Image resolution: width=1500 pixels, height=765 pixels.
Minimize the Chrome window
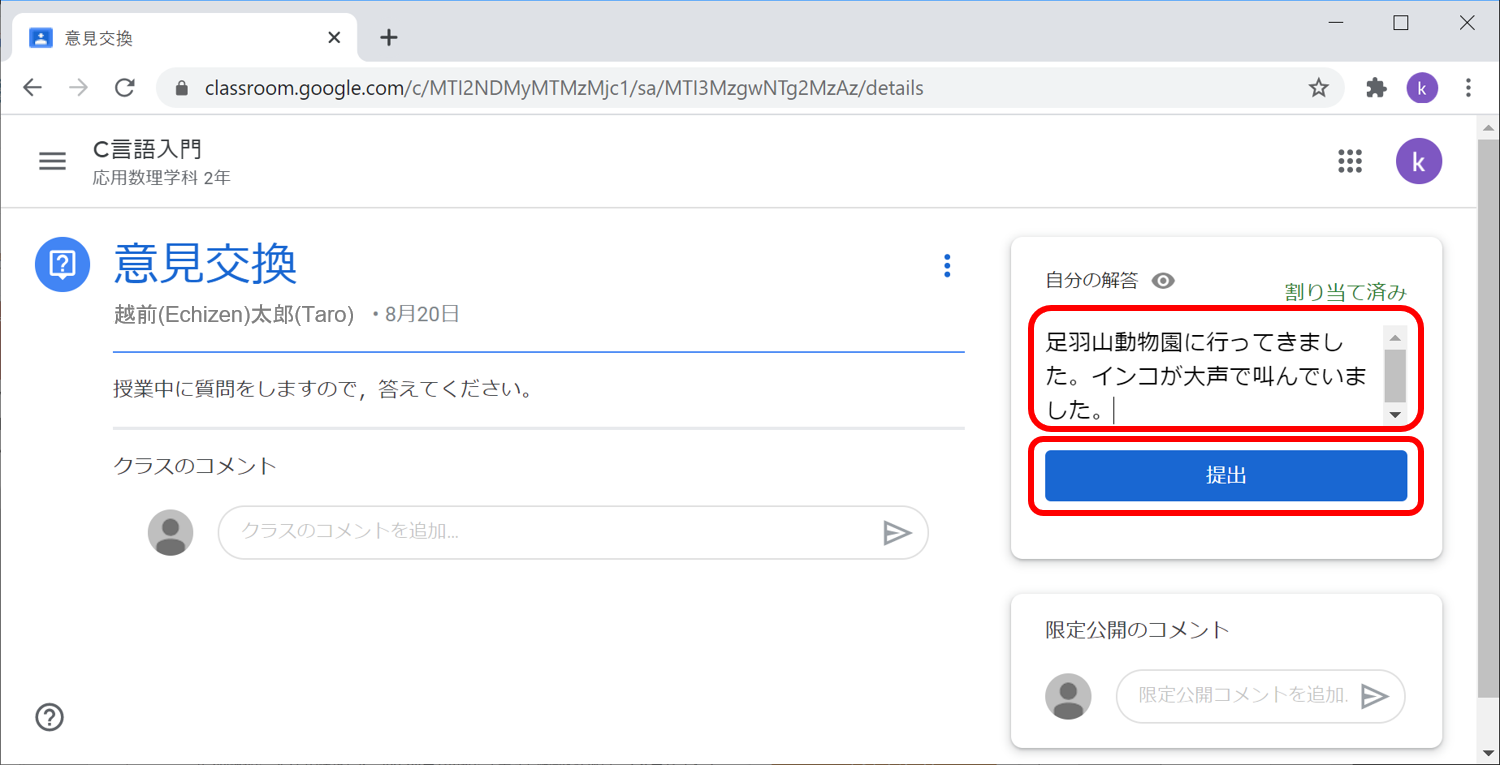point(1335,23)
